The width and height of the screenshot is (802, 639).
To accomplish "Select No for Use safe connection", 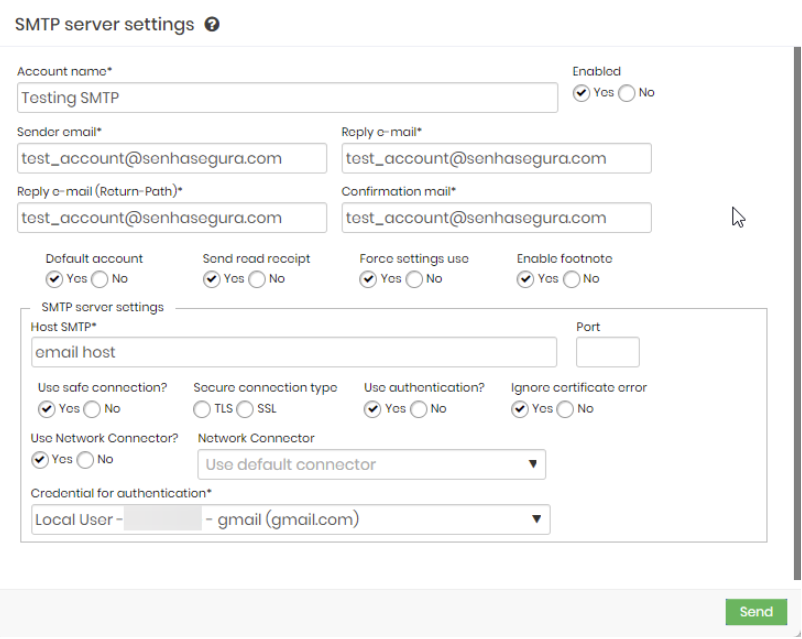I will 91,409.
